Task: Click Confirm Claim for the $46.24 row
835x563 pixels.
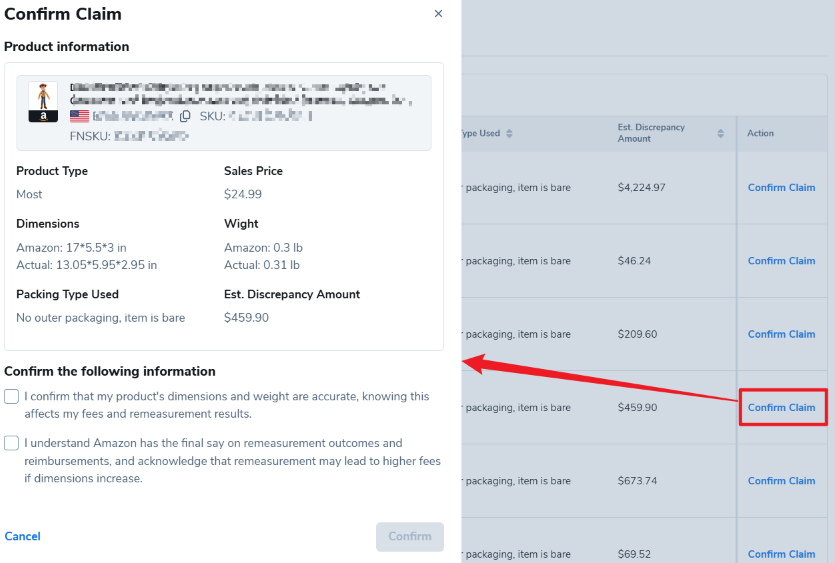Action: point(781,261)
